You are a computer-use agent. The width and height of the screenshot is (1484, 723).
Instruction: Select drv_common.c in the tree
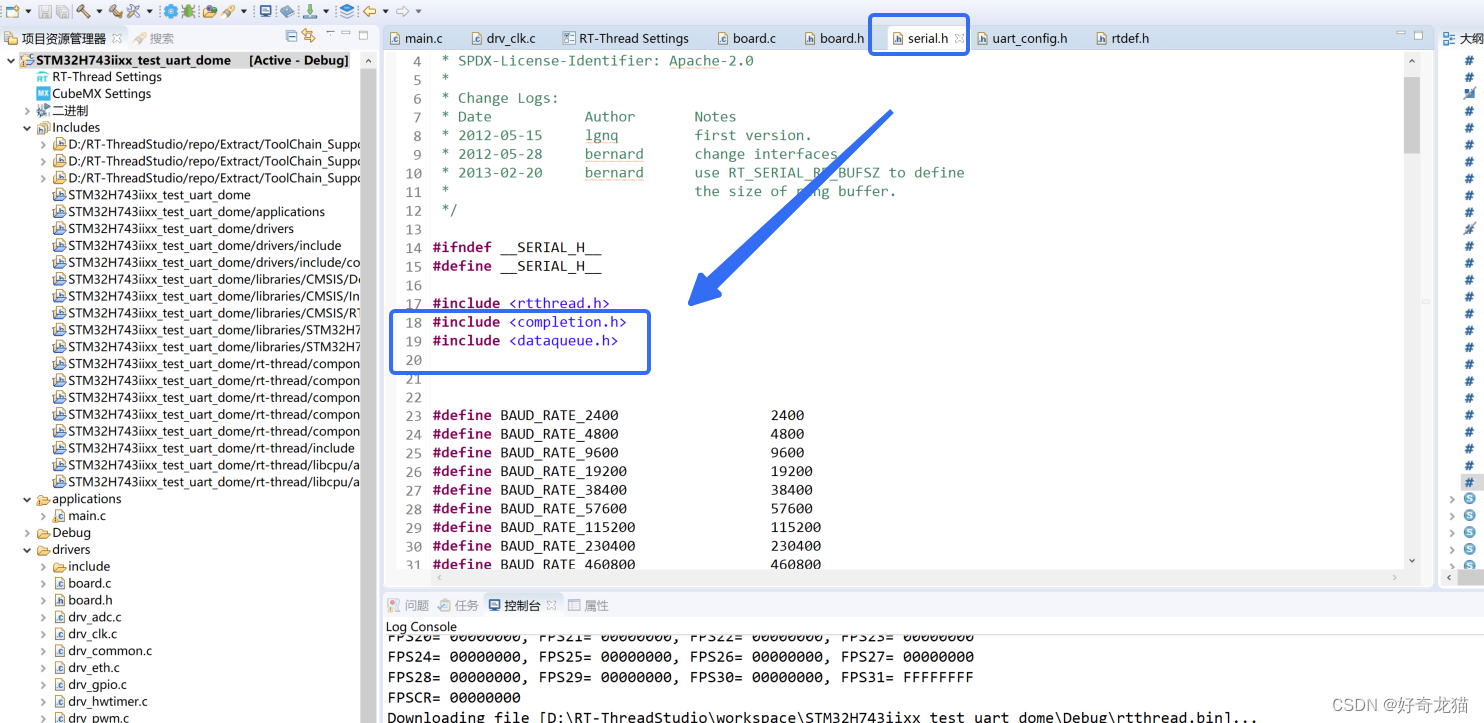coord(103,651)
